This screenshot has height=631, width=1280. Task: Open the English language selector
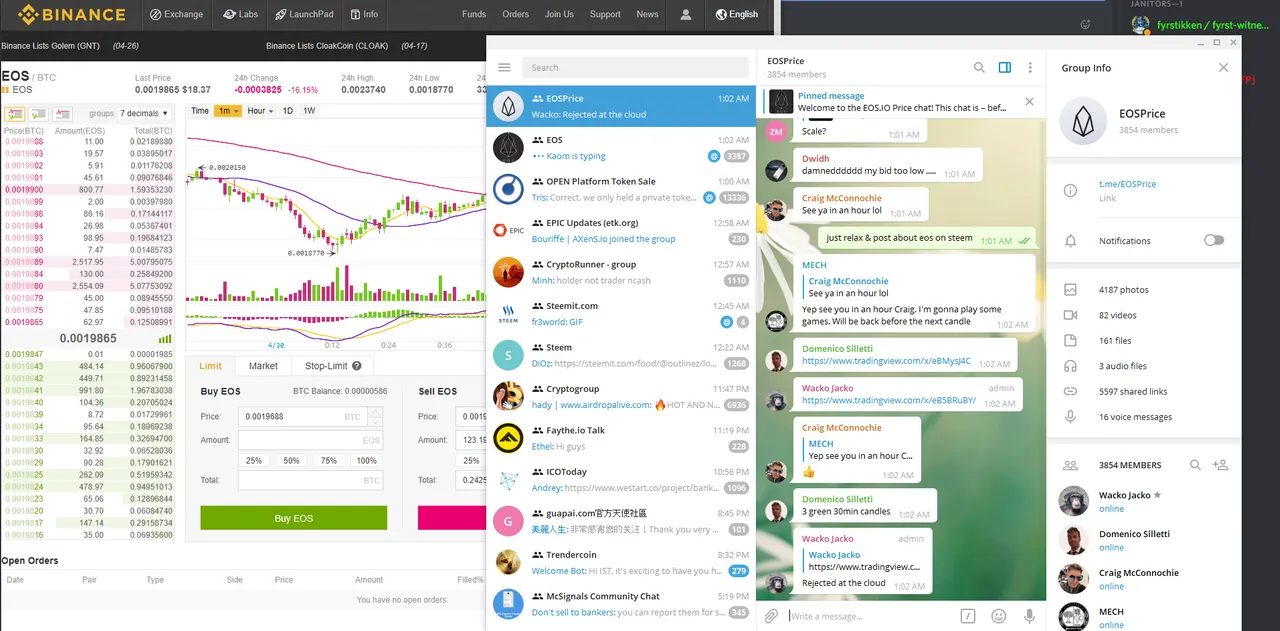point(737,15)
